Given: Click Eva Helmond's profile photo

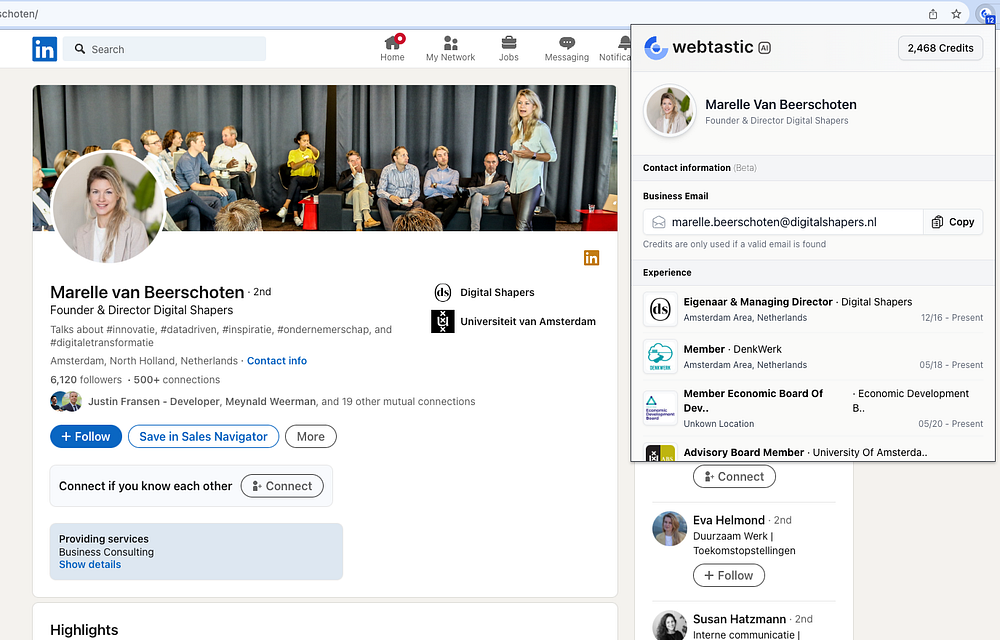Looking at the screenshot, I should click(670, 528).
